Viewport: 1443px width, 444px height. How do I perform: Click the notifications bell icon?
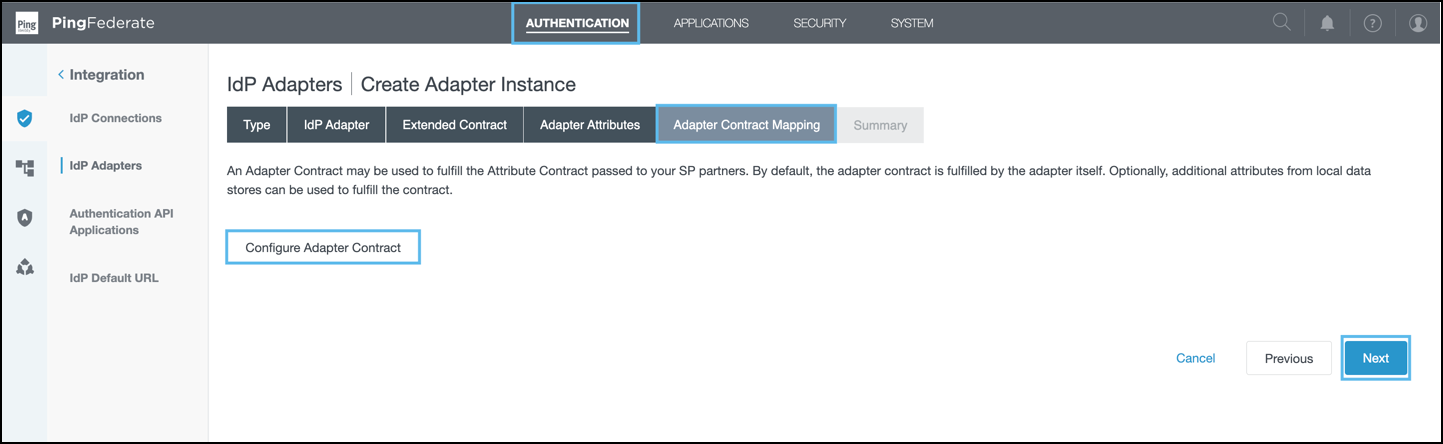[1327, 23]
